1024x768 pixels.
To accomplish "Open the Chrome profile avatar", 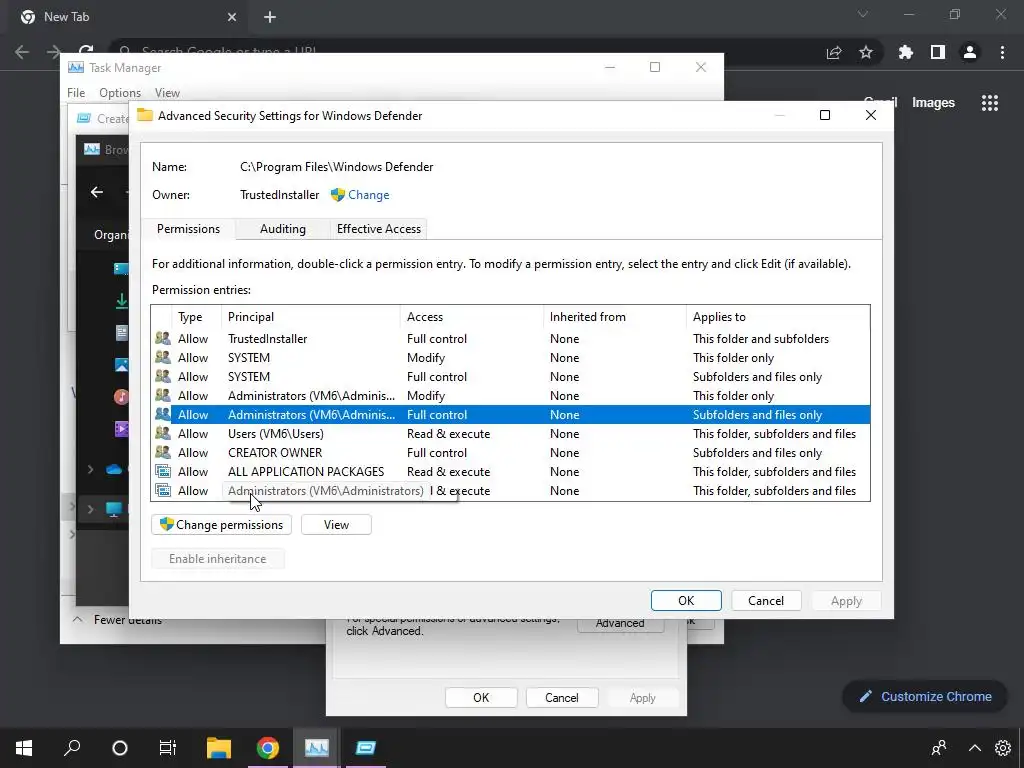I will coord(970,52).
